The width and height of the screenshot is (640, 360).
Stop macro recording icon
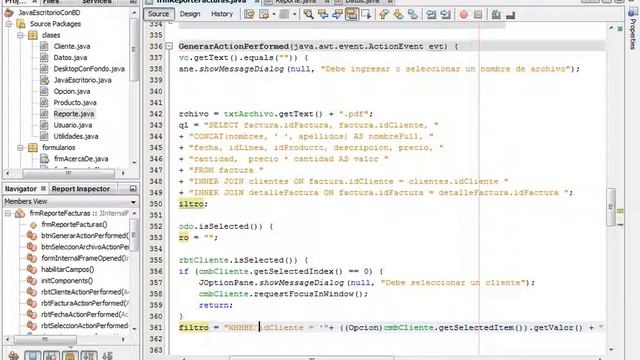coord(478,15)
